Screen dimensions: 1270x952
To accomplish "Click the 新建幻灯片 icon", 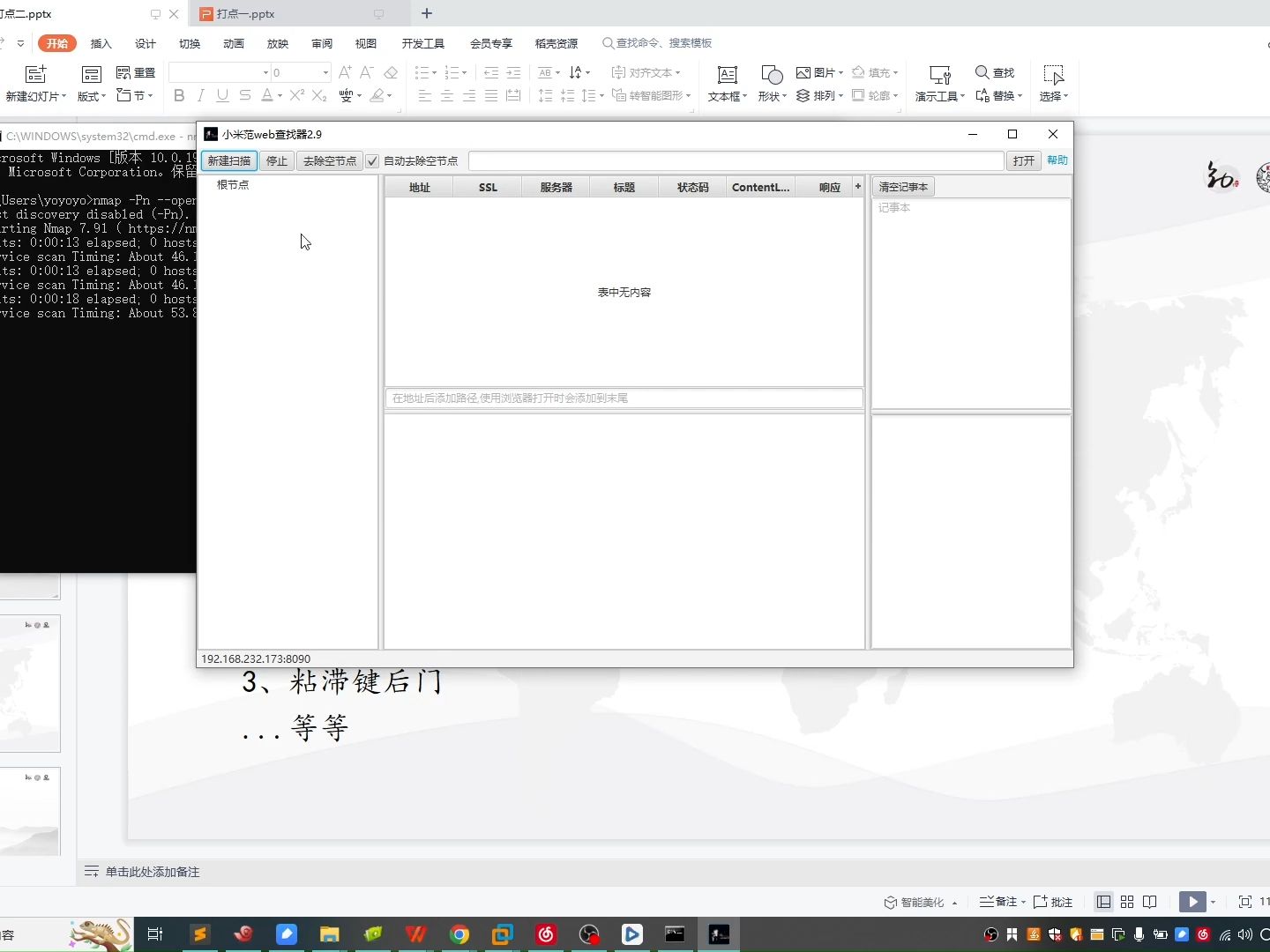I will (x=35, y=74).
